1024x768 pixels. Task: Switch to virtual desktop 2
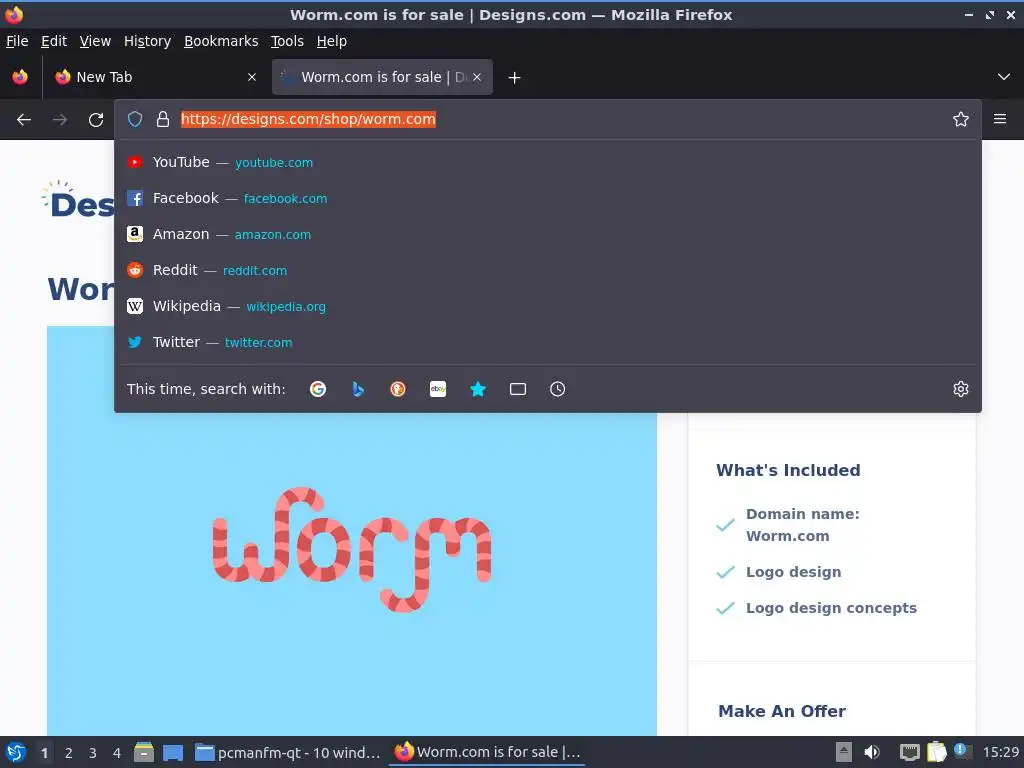[69, 753]
